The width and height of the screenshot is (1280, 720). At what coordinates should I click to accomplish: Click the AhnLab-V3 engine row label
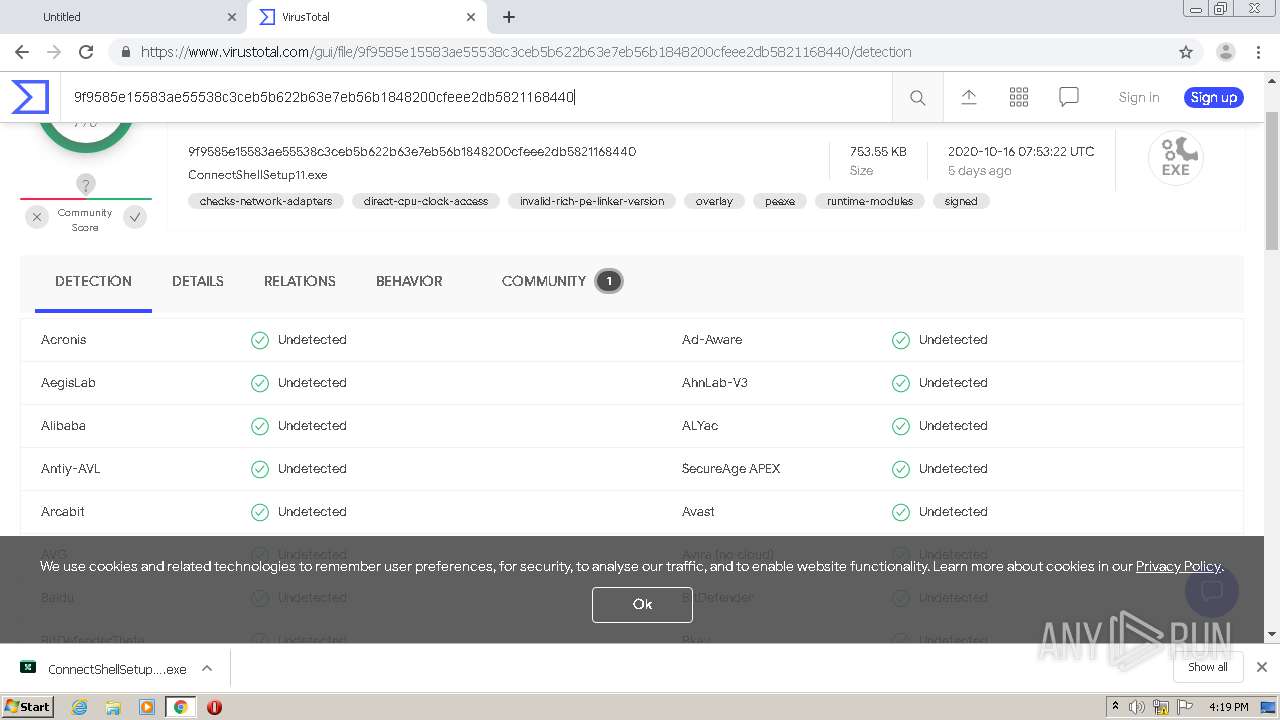point(715,383)
